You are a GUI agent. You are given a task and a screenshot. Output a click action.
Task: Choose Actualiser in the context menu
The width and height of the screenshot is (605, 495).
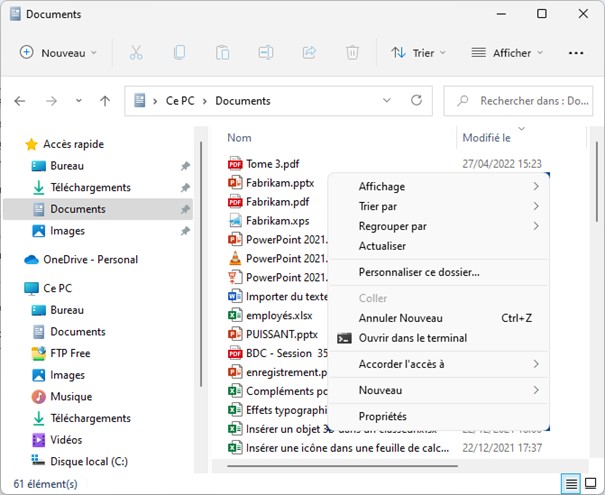(382, 246)
